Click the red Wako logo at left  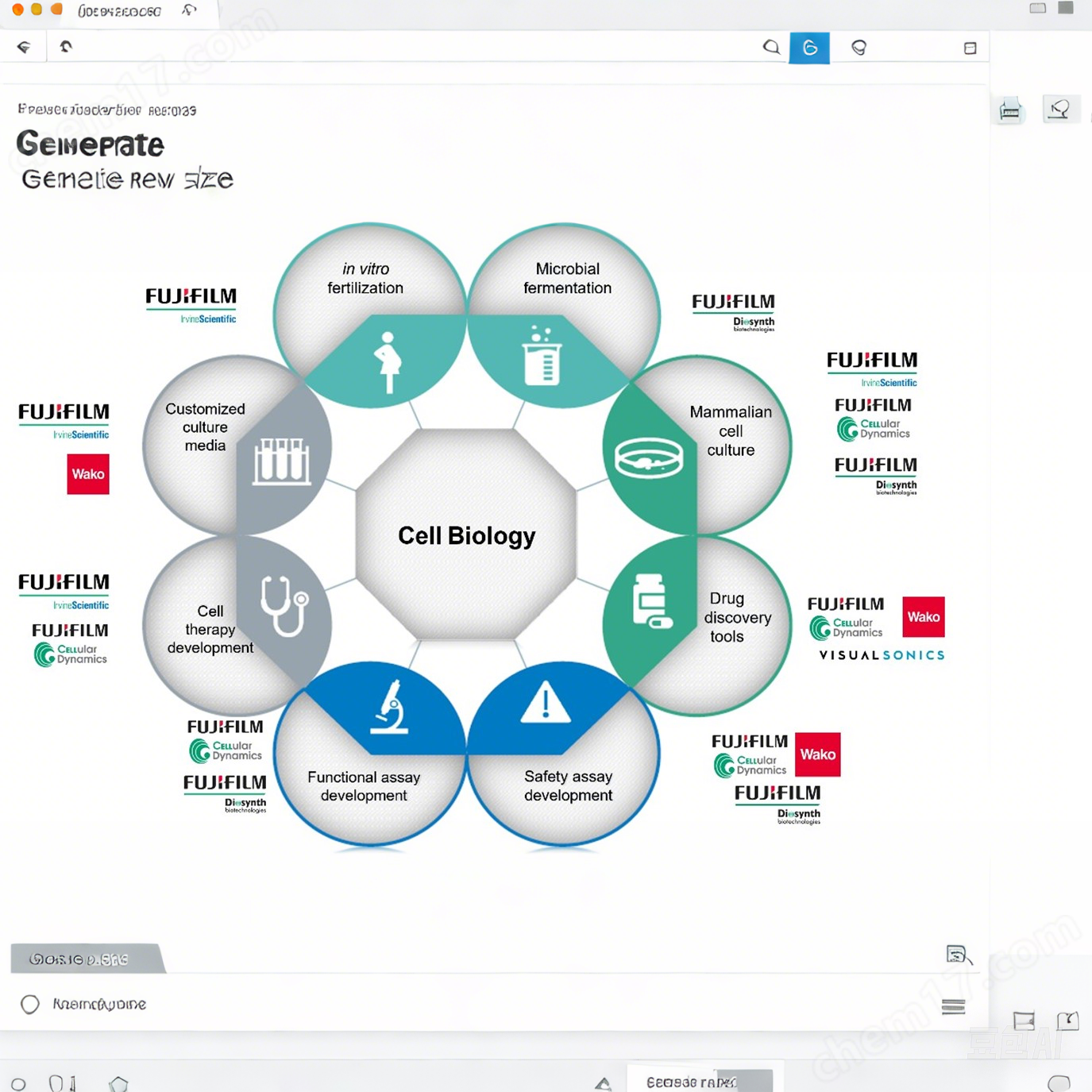click(x=88, y=474)
